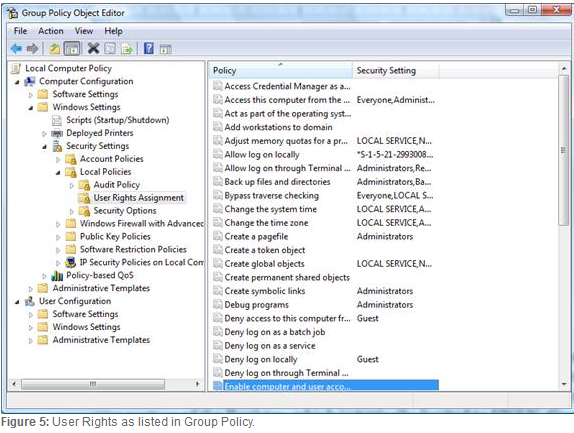Click the Allow log on locally policy icon
The image size is (574, 433).
coord(218,154)
